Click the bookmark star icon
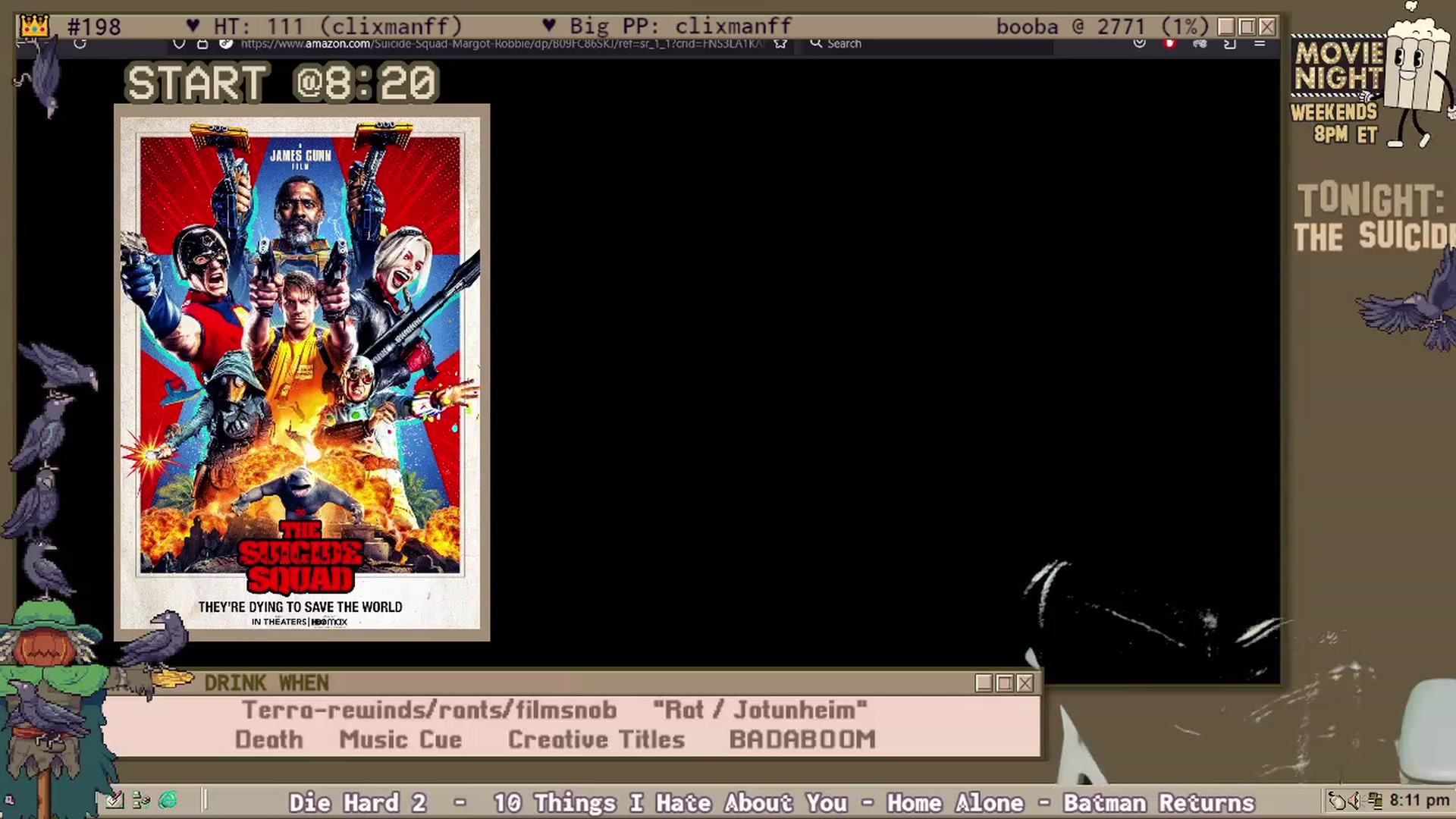 point(780,44)
